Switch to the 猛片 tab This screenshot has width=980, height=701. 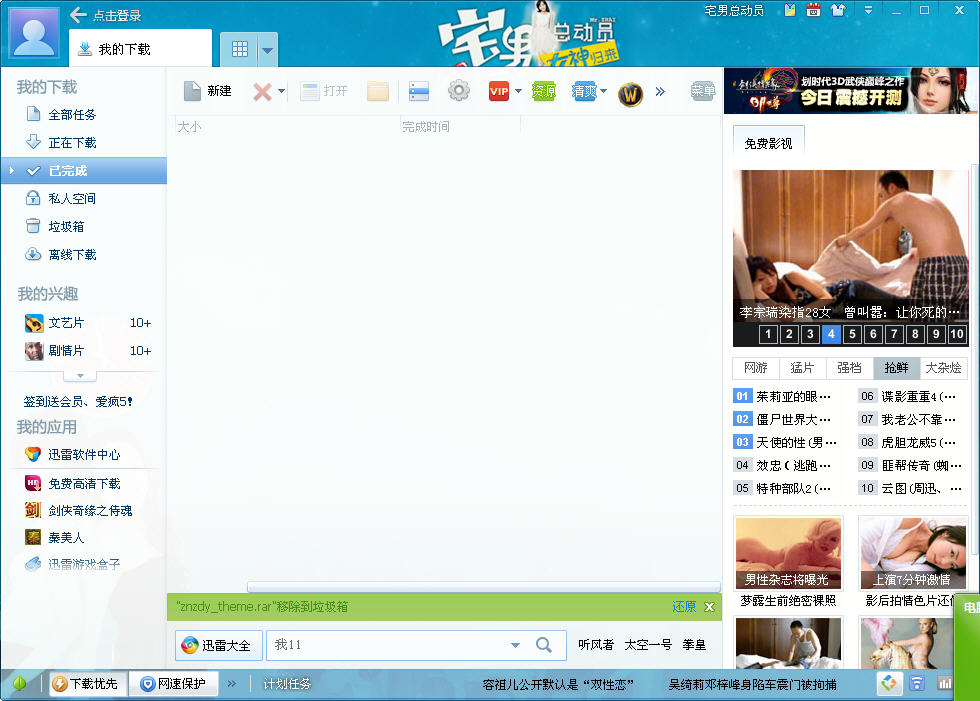802,367
